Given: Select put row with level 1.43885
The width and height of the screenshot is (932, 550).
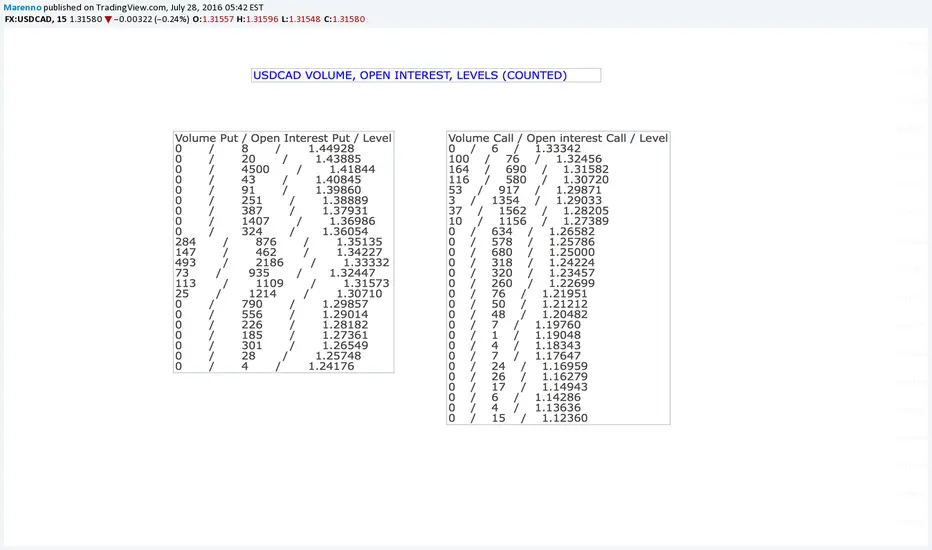Looking at the screenshot, I should point(268,159).
